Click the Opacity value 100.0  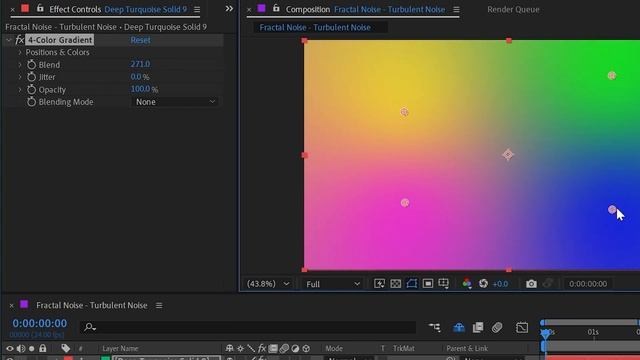coord(140,89)
